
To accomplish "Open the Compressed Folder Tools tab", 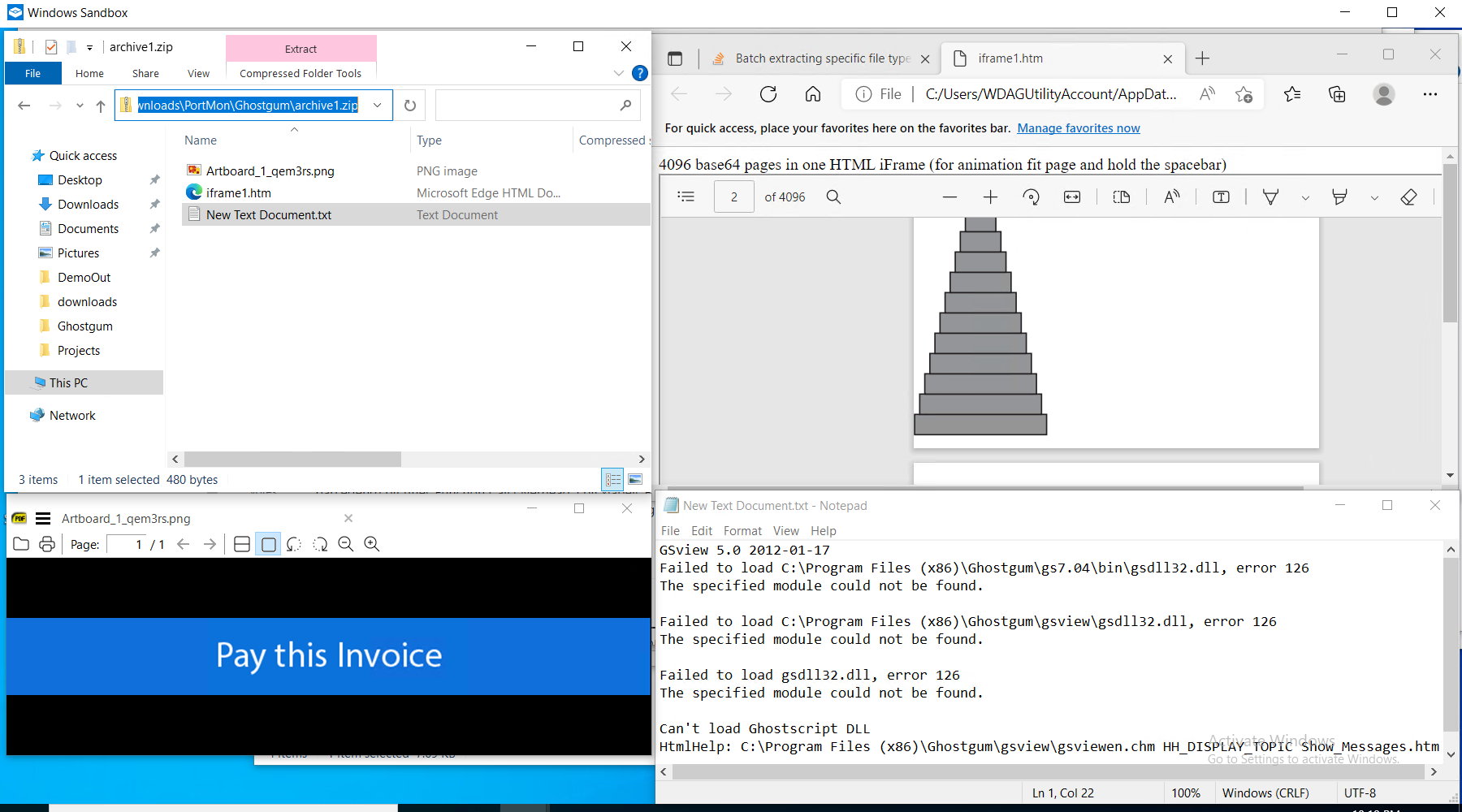I will [x=301, y=73].
